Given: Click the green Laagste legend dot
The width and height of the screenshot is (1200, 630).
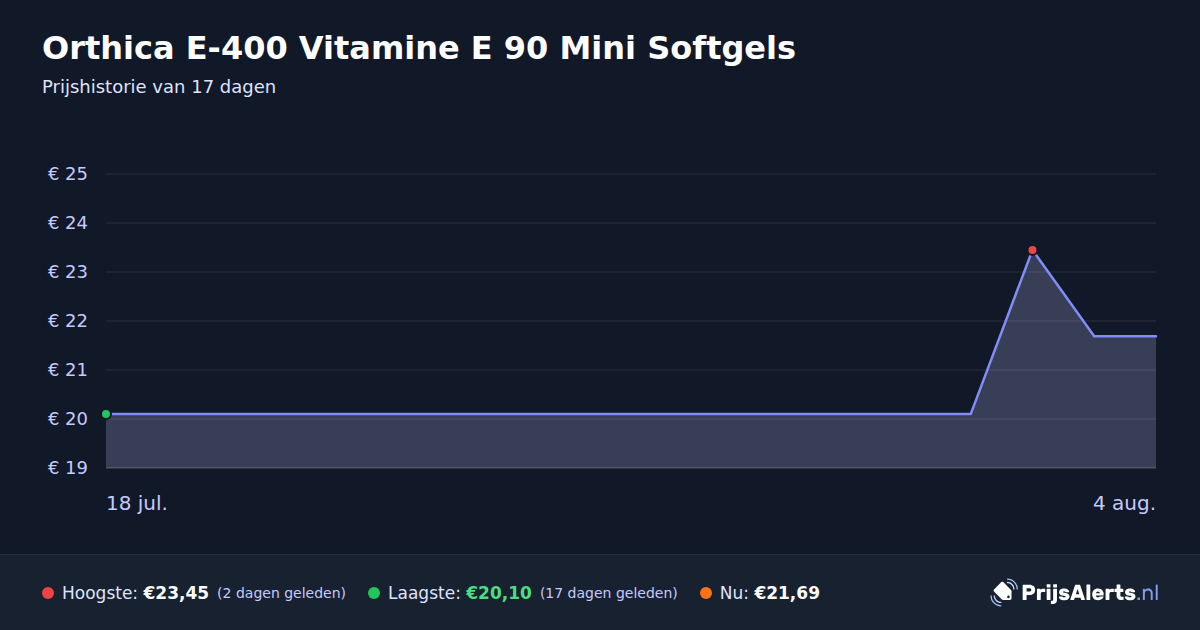Looking at the screenshot, I should tap(374, 593).
